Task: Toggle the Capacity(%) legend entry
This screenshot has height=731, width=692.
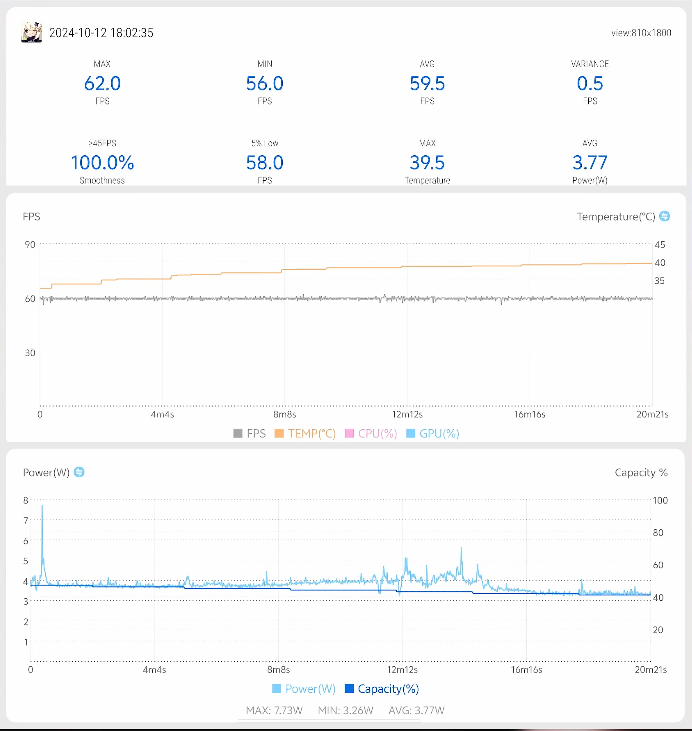Action: click(x=381, y=688)
